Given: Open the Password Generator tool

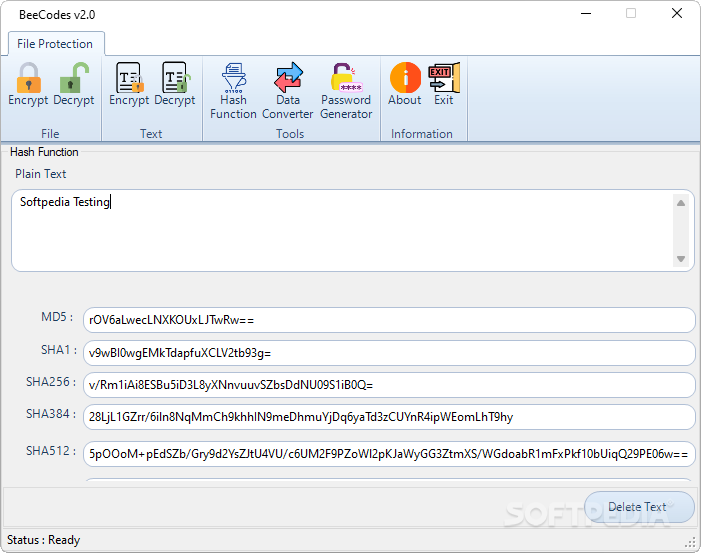Looking at the screenshot, I should pyautogui.click(x=346, y=91).
